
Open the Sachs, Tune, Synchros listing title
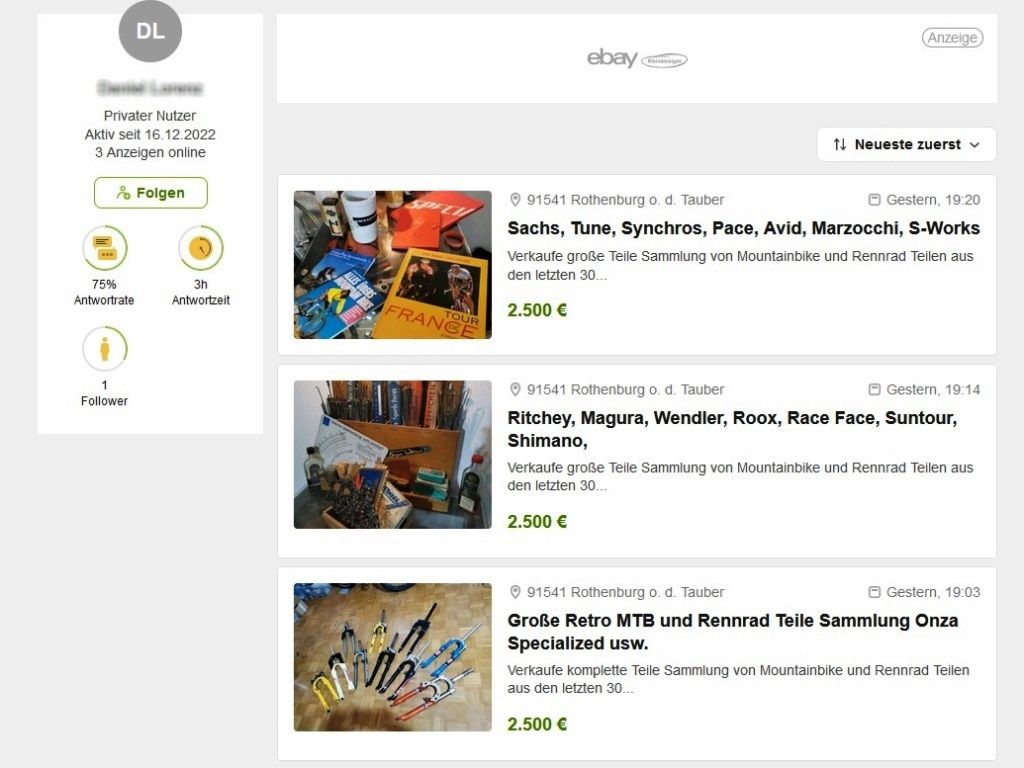pyautogui.click(x=743, y=228)
